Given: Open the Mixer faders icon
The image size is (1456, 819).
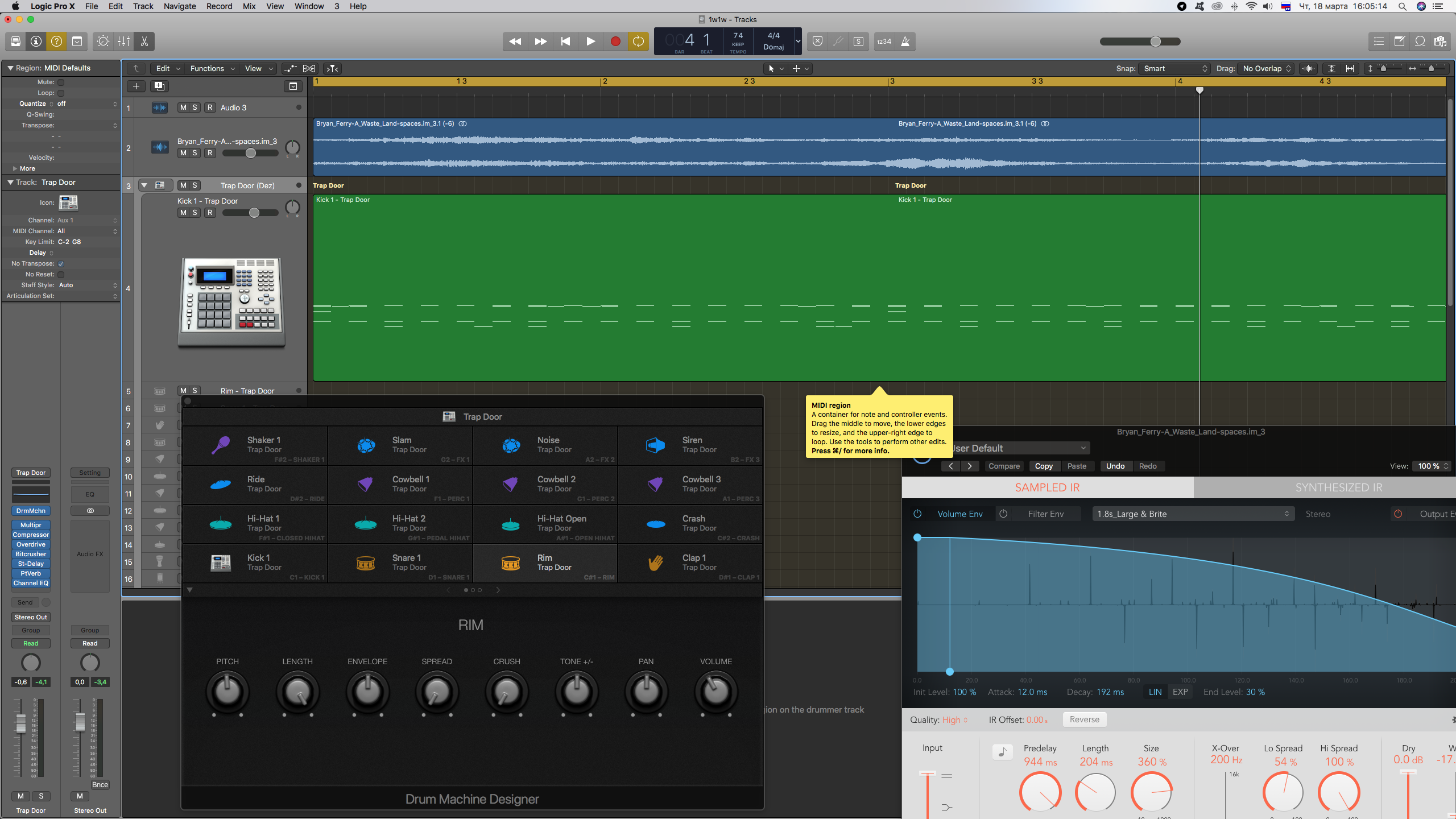Looking at the screenshot, I should 123,42.
